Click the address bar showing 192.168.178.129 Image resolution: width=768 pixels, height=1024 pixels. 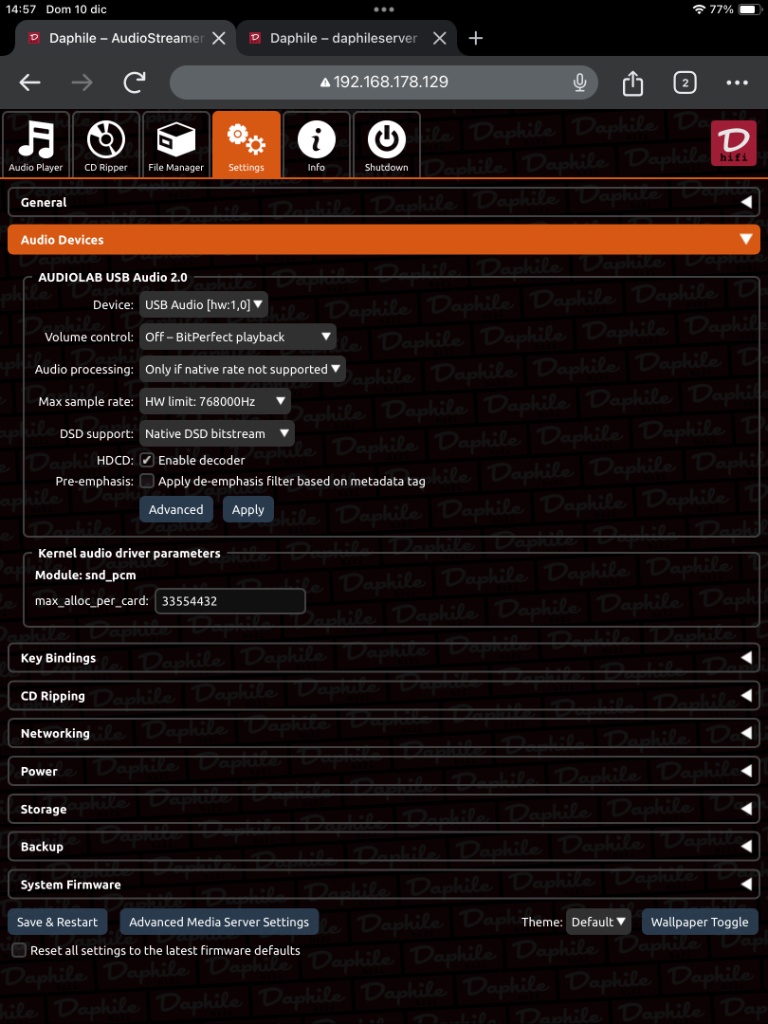tap(384, 82)
